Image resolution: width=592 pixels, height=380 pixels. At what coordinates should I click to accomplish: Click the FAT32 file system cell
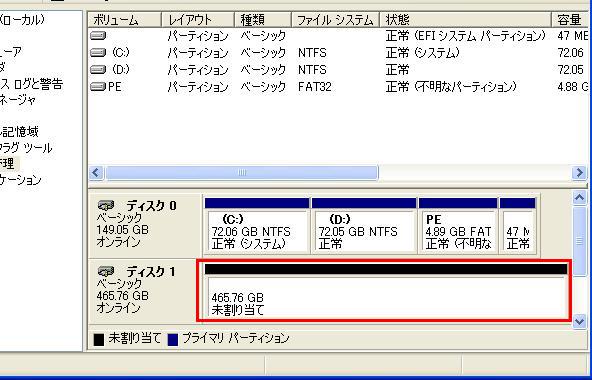pyautogui.click(x=314, y=87)
